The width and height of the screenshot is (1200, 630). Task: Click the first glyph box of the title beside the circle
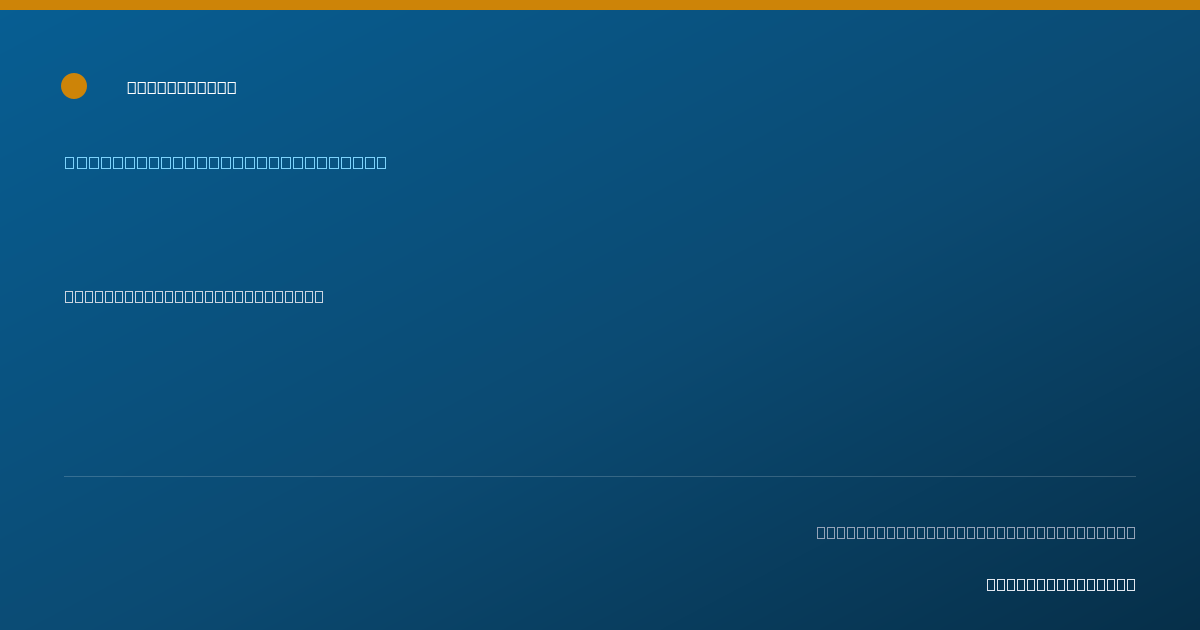132,87
